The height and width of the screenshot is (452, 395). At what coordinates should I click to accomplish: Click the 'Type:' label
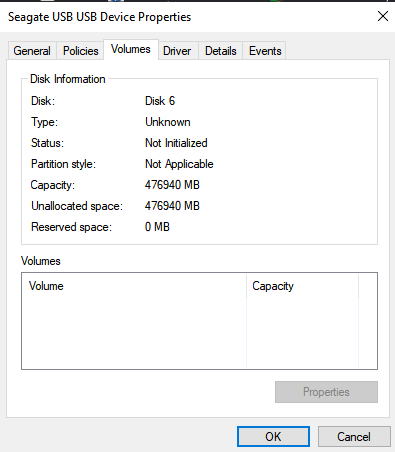point(44,122)
